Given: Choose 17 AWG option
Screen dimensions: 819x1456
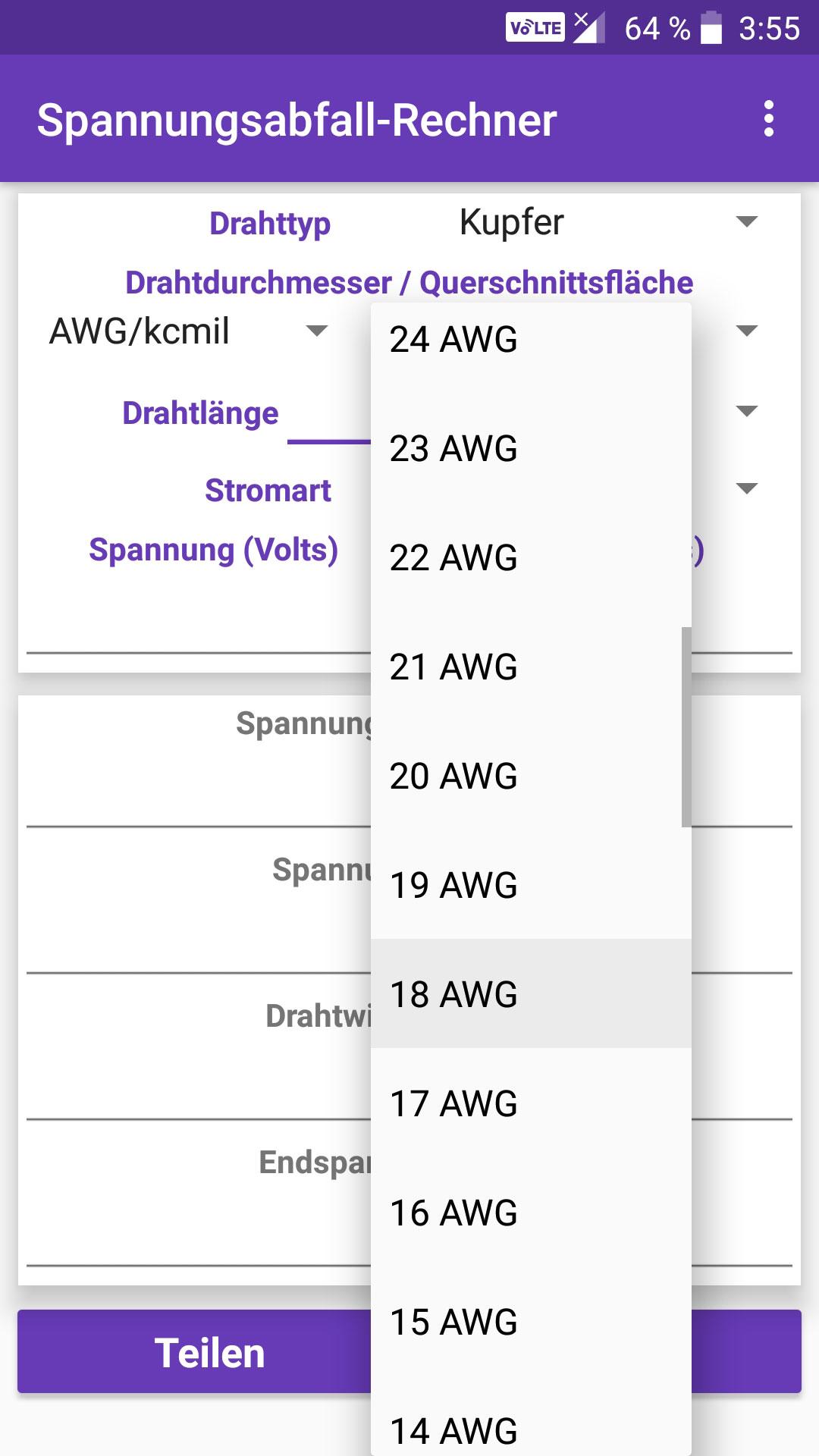Looking at the screenshot, I should coord(531,1103).
